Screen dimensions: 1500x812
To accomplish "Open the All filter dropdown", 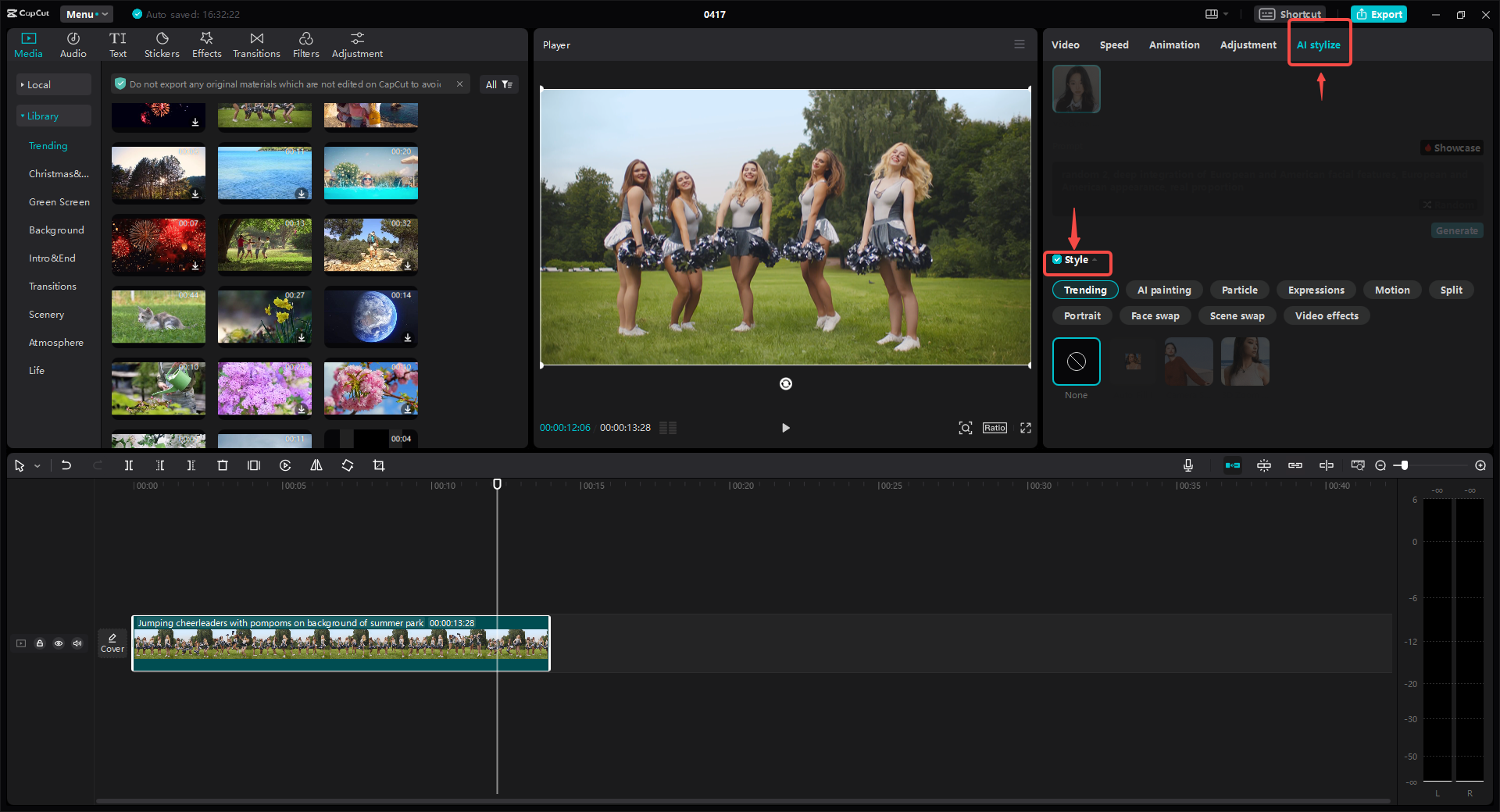I will tap(498, 84).
